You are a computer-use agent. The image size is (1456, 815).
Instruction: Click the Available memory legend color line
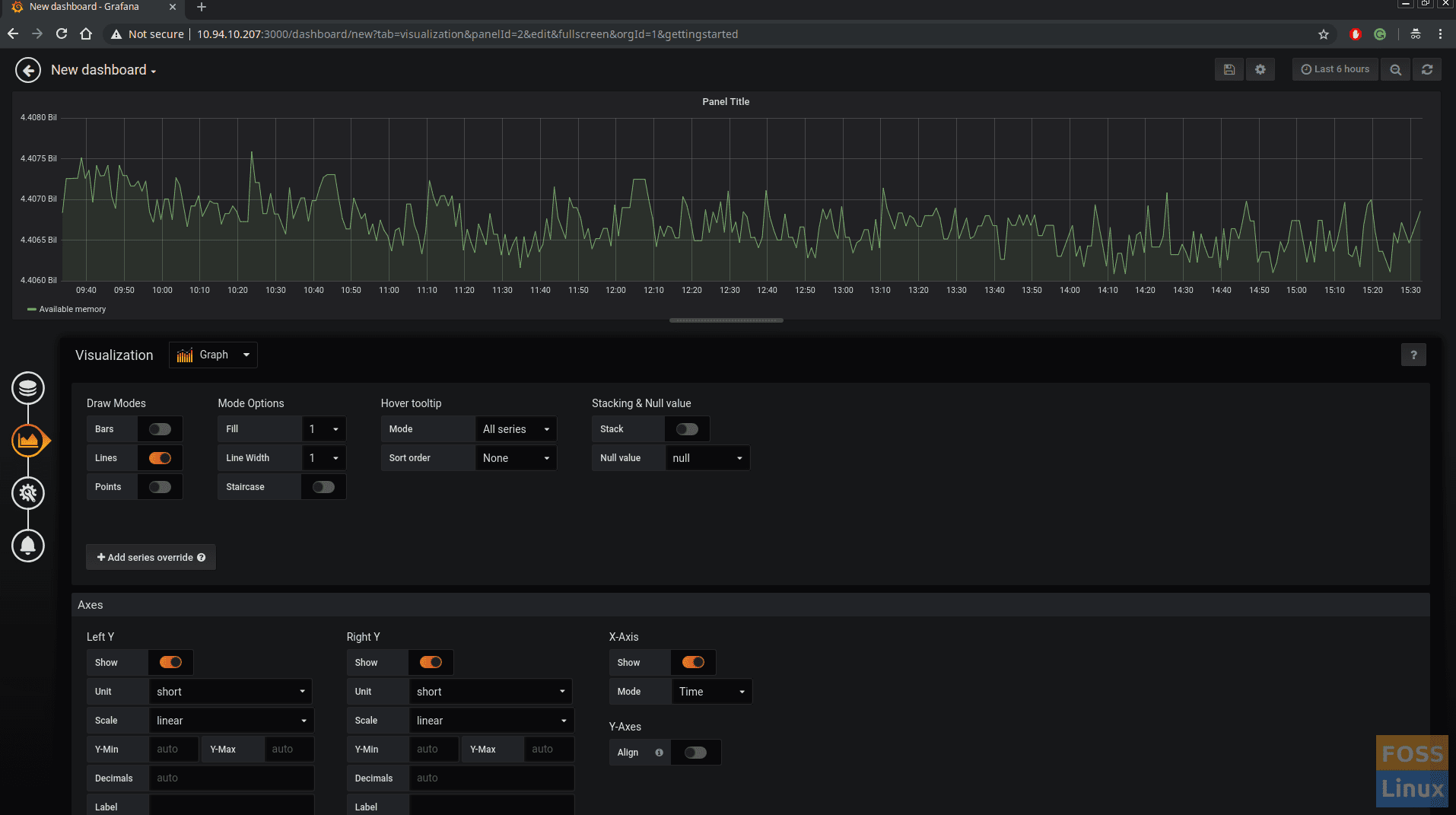click(32, 309)
